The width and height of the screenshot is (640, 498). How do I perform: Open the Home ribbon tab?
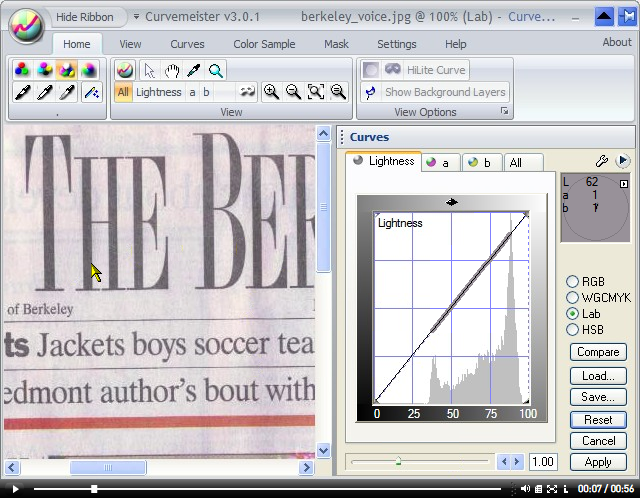(x=77, y=44)
